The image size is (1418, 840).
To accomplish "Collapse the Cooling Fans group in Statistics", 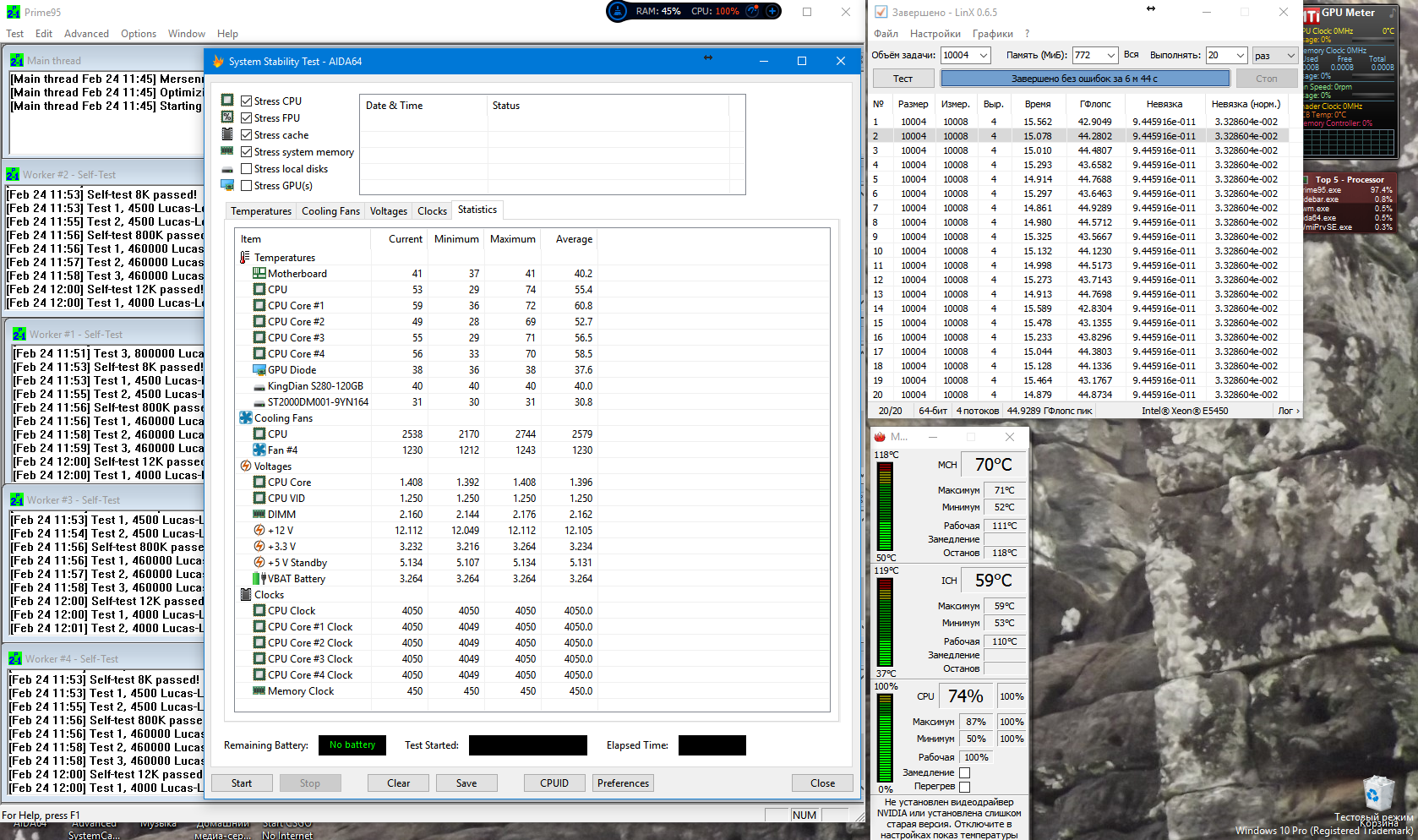I will pos(245,417).
